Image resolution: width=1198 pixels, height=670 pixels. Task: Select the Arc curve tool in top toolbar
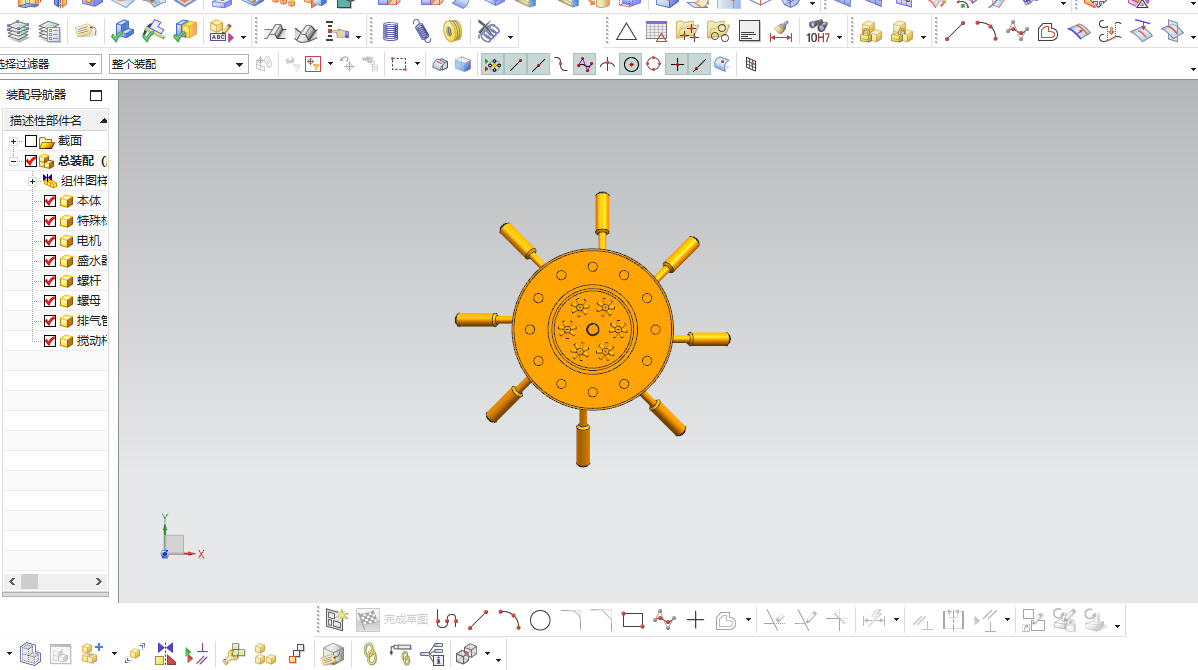[x=986, y=31]
